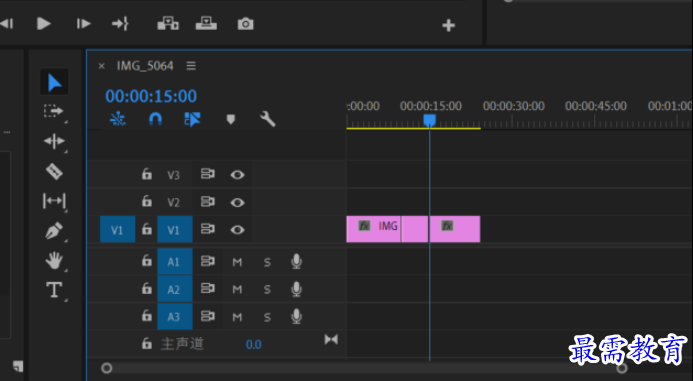
Task: Select the Ripple Edit tool
Action: [x=54, y=141]
